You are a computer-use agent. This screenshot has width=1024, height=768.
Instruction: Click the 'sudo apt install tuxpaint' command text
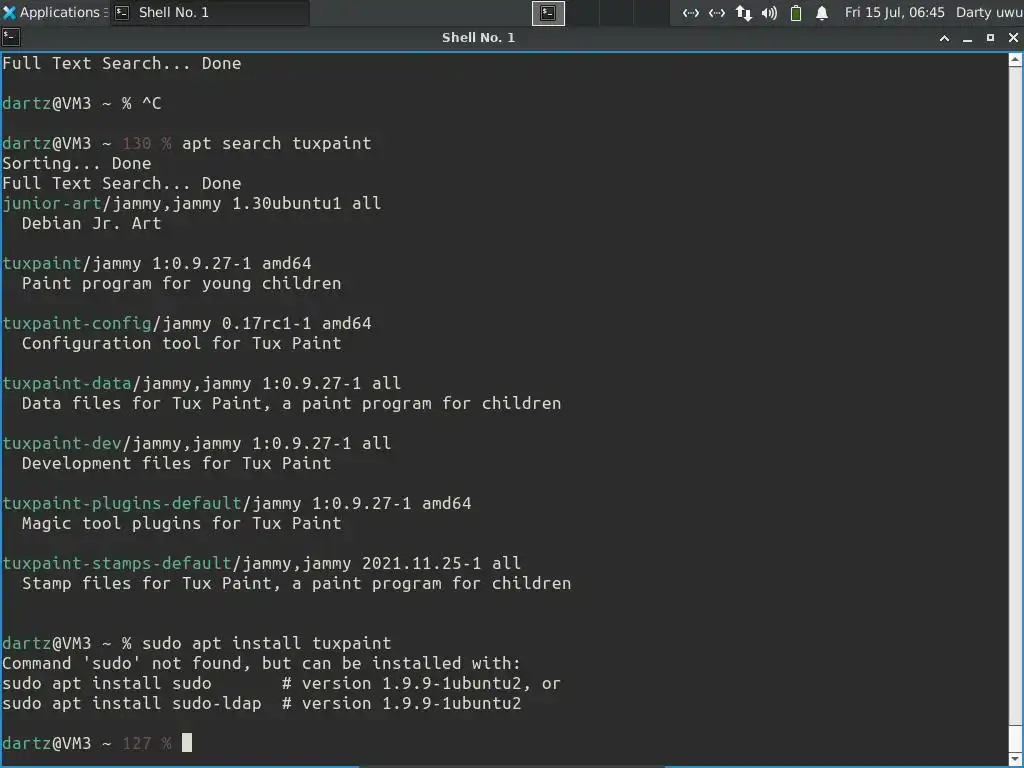coord(266,643)
